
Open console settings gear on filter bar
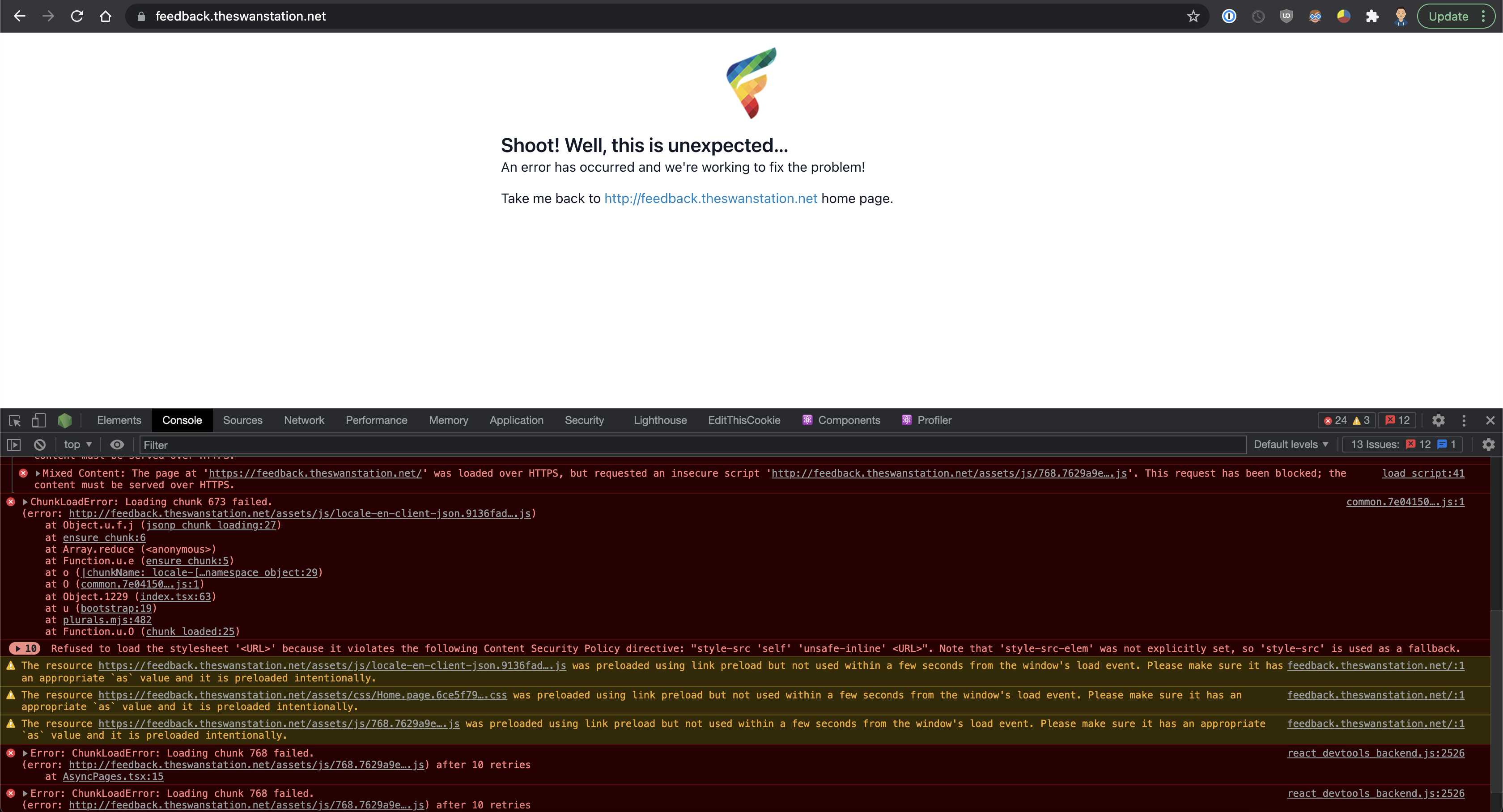tap(1489, 444)
